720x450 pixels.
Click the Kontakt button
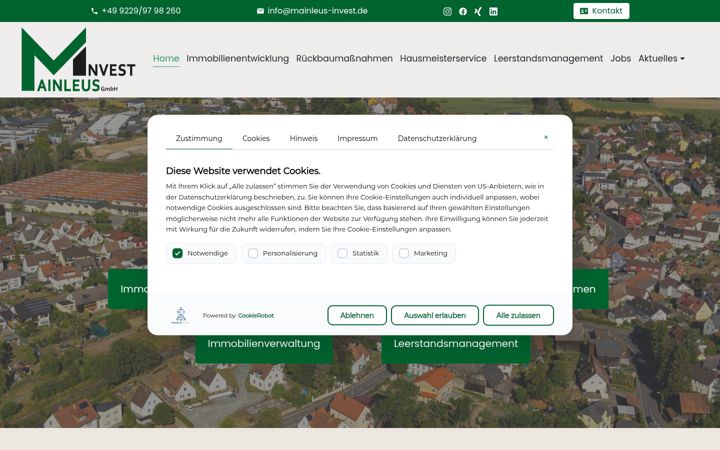601,11
